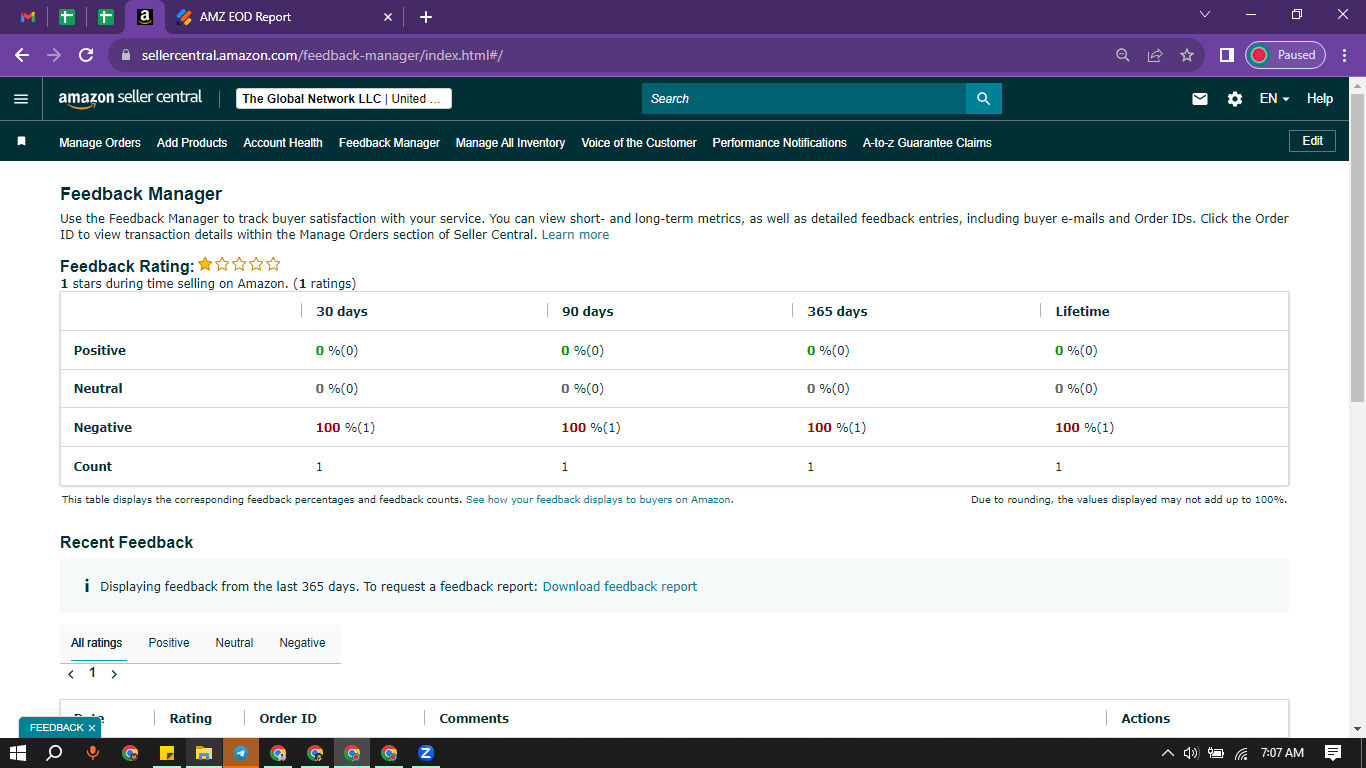
Task: Close the AMZ EOD Report tab
Action: [x=389, y=17]
